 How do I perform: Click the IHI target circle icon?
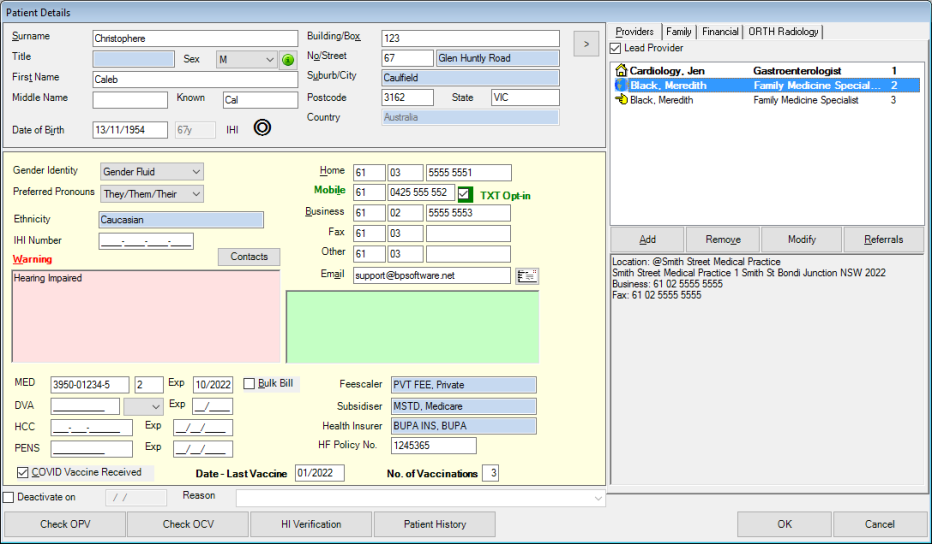point(262,127)
